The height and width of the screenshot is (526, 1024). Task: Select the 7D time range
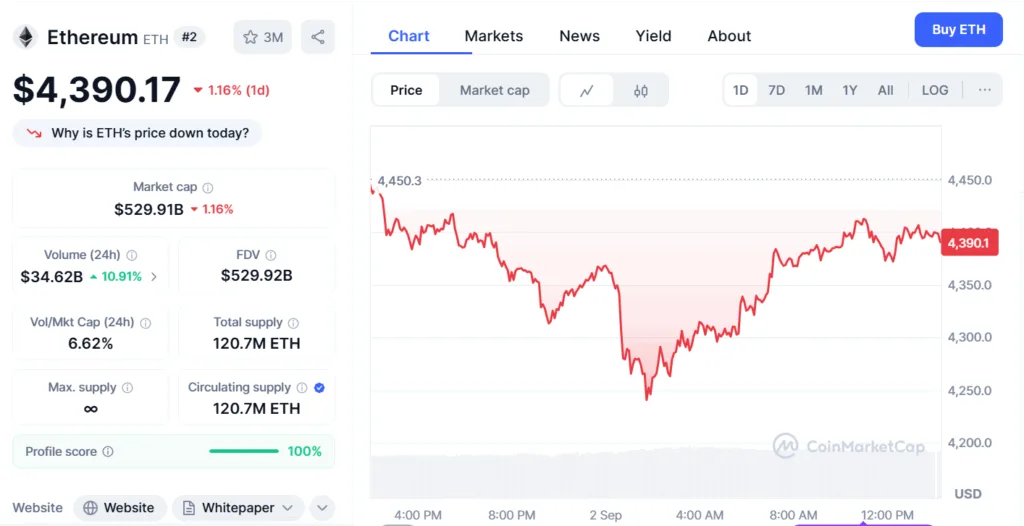tap(776, 90)
